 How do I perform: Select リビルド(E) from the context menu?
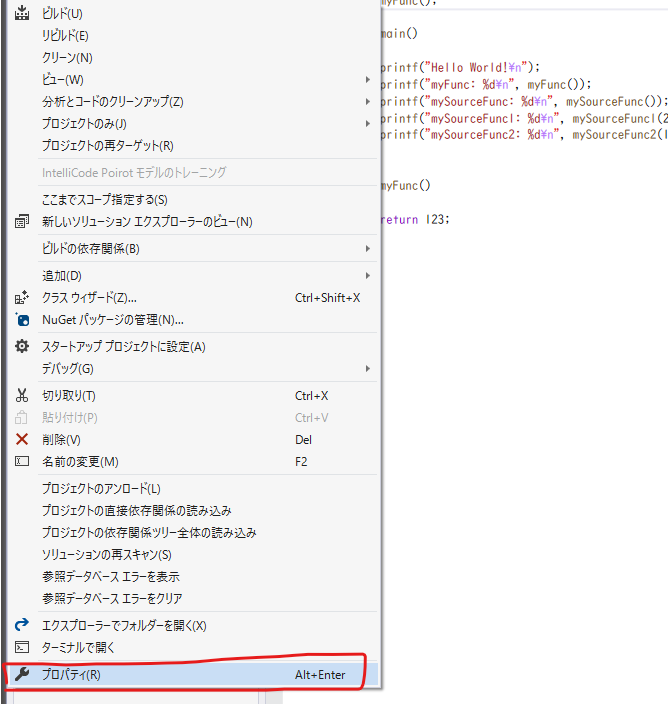pos(65,35)
